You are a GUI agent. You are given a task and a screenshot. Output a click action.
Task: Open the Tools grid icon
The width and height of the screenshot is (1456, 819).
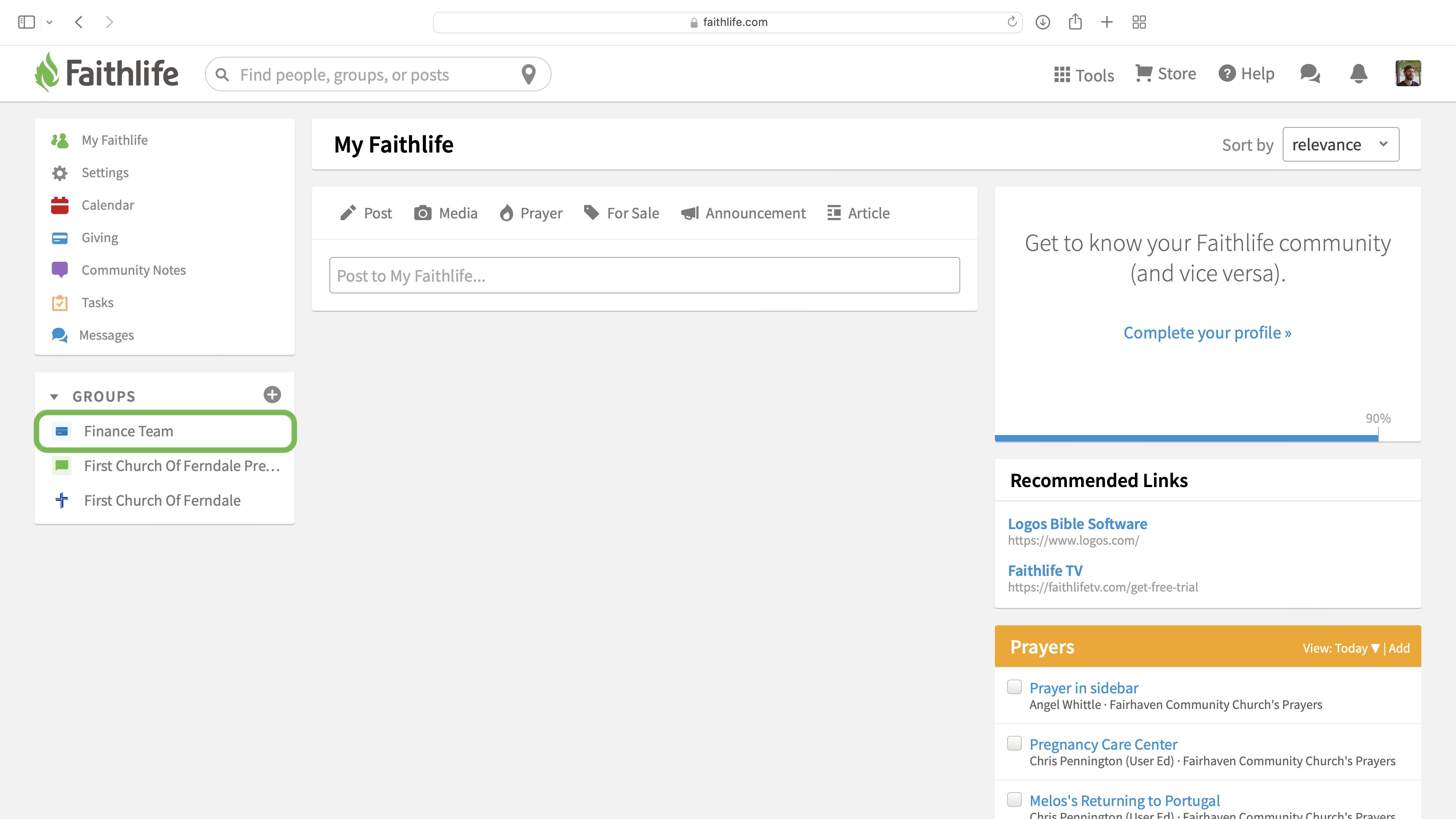1062,75
